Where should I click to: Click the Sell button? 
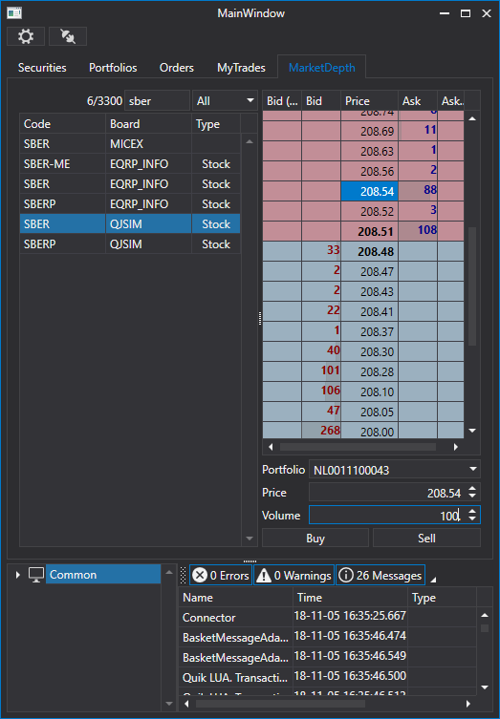[427, 538]
